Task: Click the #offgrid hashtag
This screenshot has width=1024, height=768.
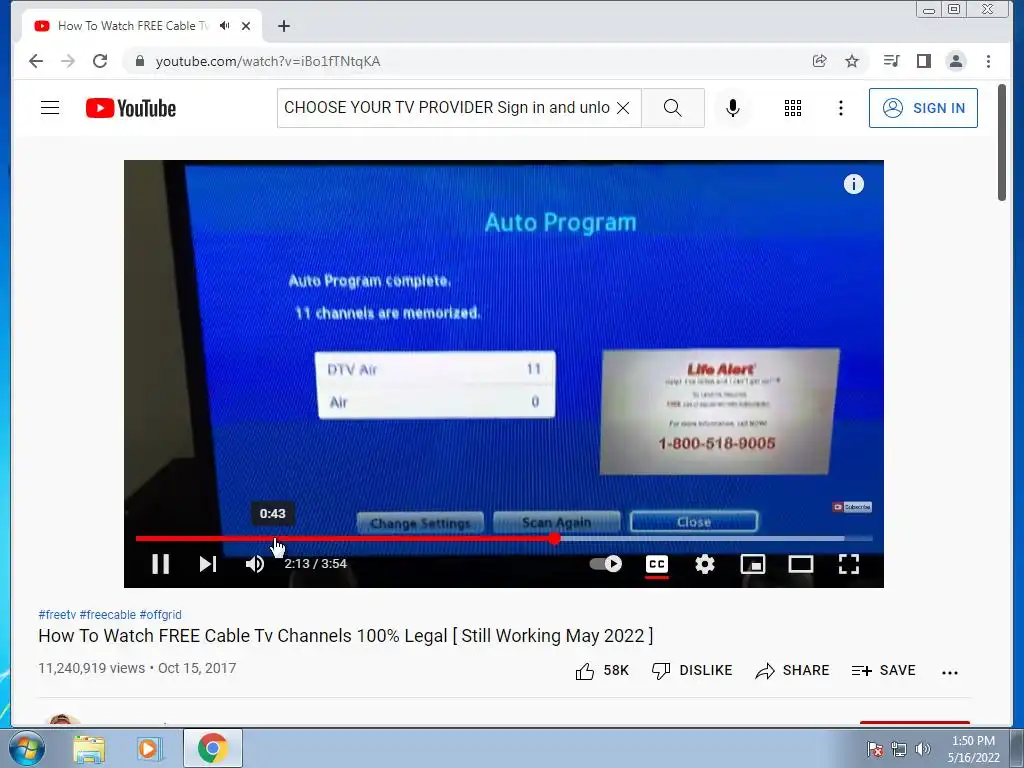Action: coord(161,615)
